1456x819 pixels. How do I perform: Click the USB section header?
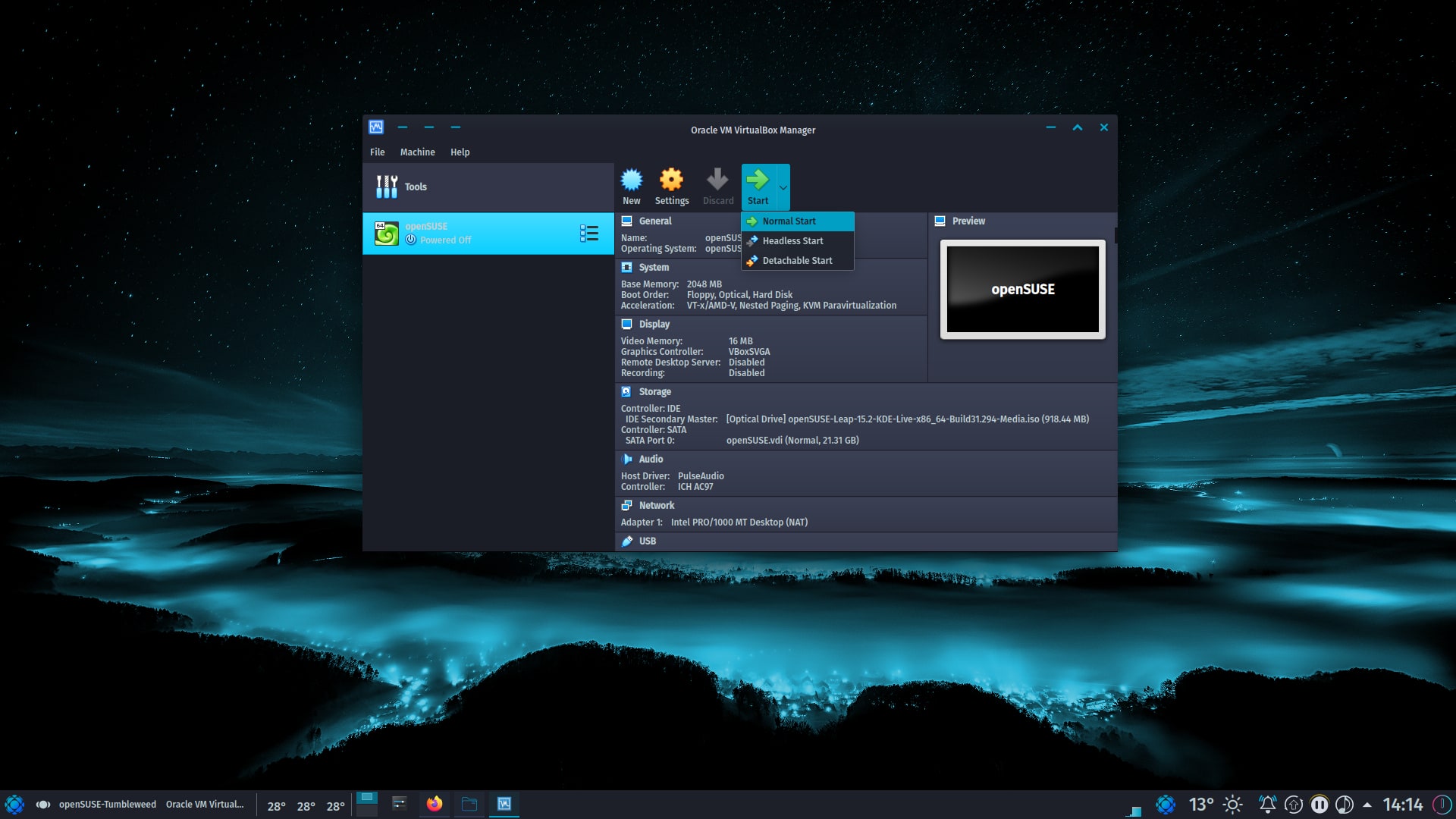tap(647, 541)
